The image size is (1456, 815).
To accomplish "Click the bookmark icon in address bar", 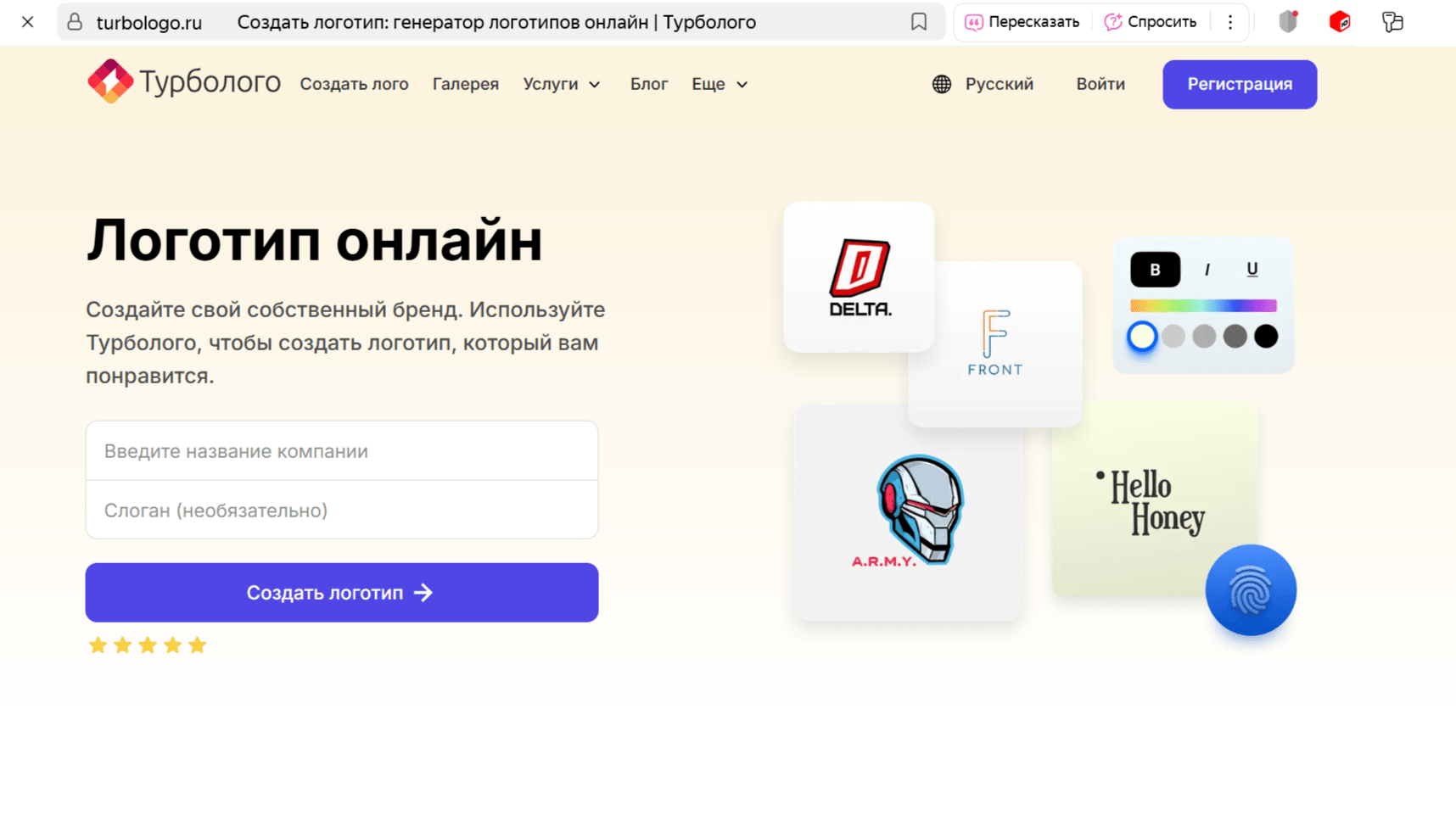I will (x=918, y=22).
